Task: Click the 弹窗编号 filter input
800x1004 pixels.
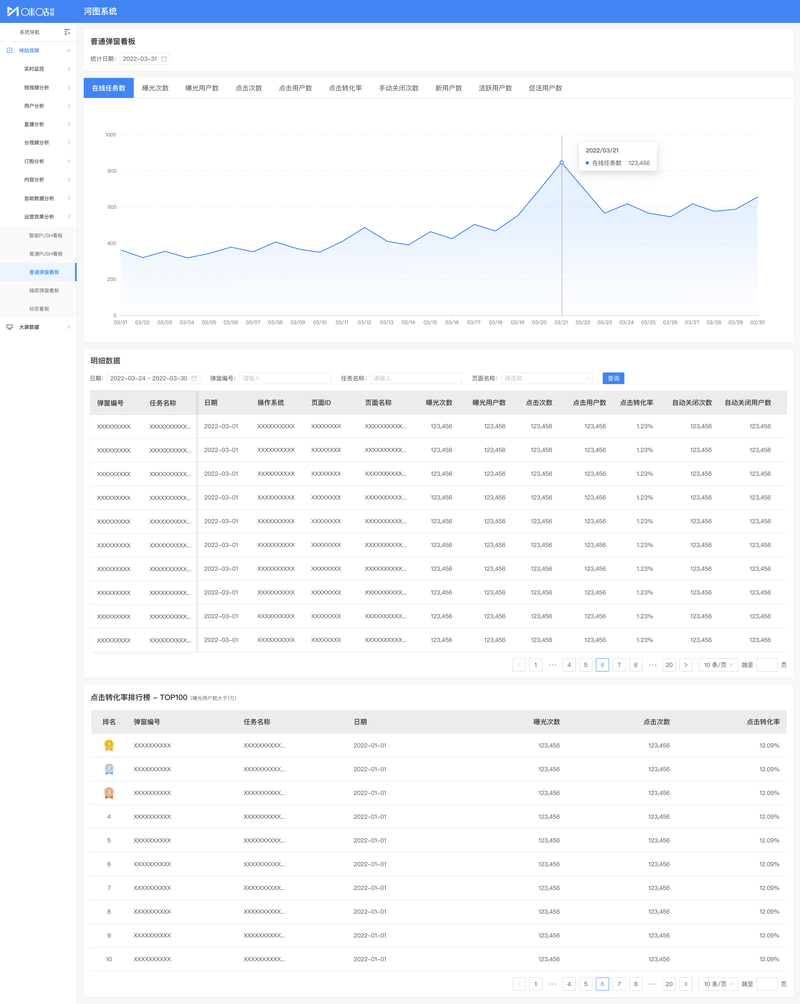Action: (285, 378)
